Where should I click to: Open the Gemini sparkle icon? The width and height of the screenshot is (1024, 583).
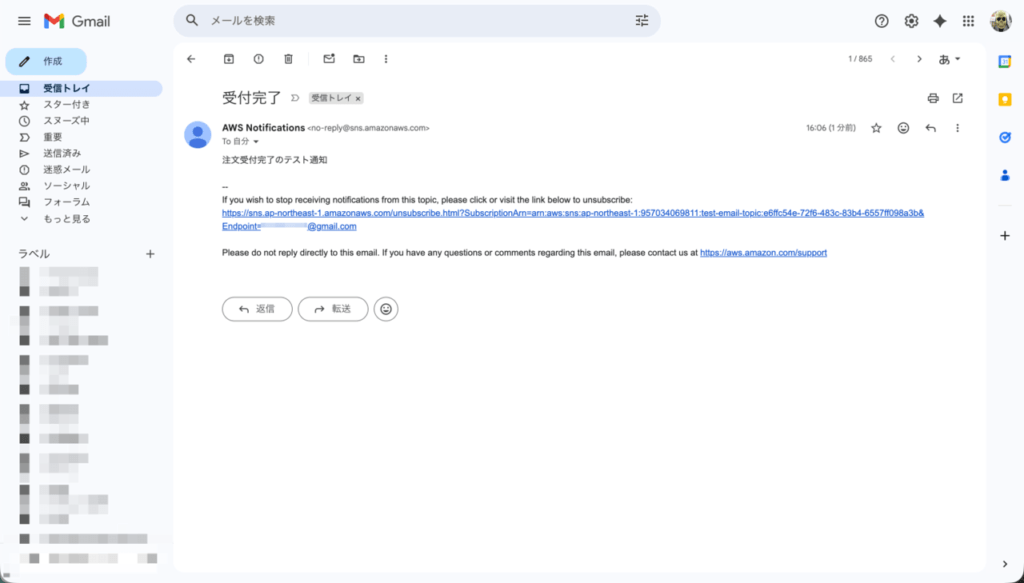click(x=938, y=20)
